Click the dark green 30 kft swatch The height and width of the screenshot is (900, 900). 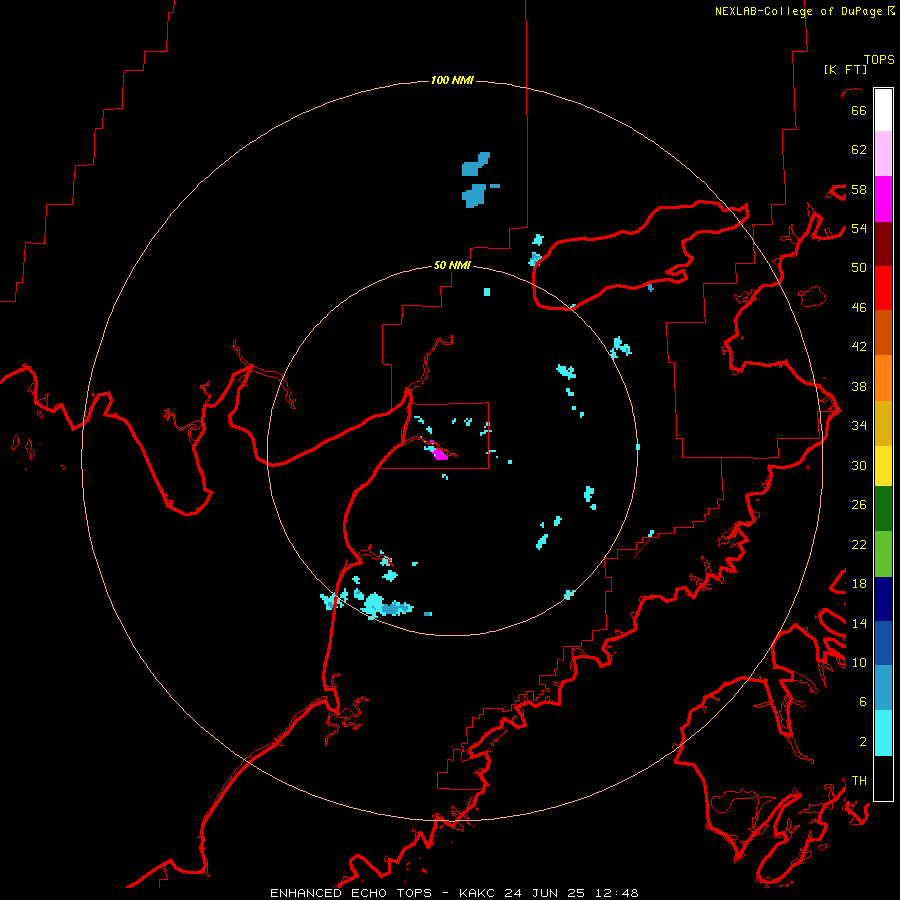[883, 509]
